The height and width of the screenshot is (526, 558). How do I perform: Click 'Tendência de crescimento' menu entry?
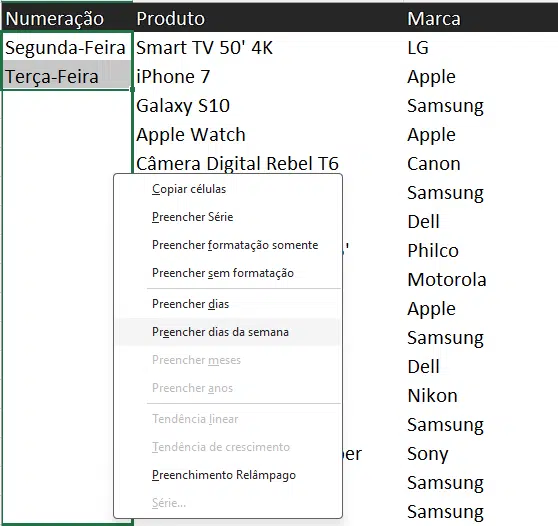tap(228, 447)
